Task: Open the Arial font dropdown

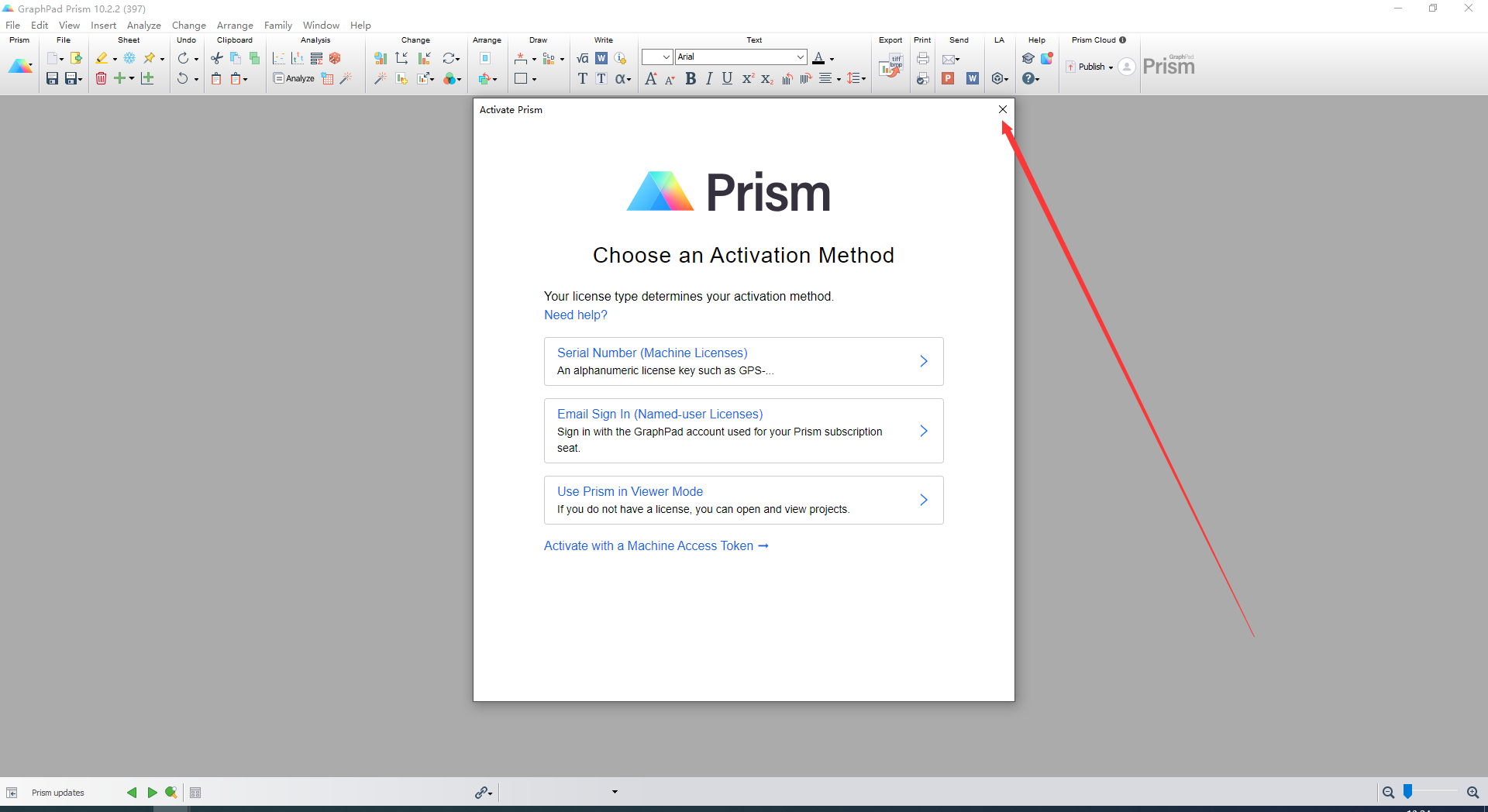Action: click(799, 57)
